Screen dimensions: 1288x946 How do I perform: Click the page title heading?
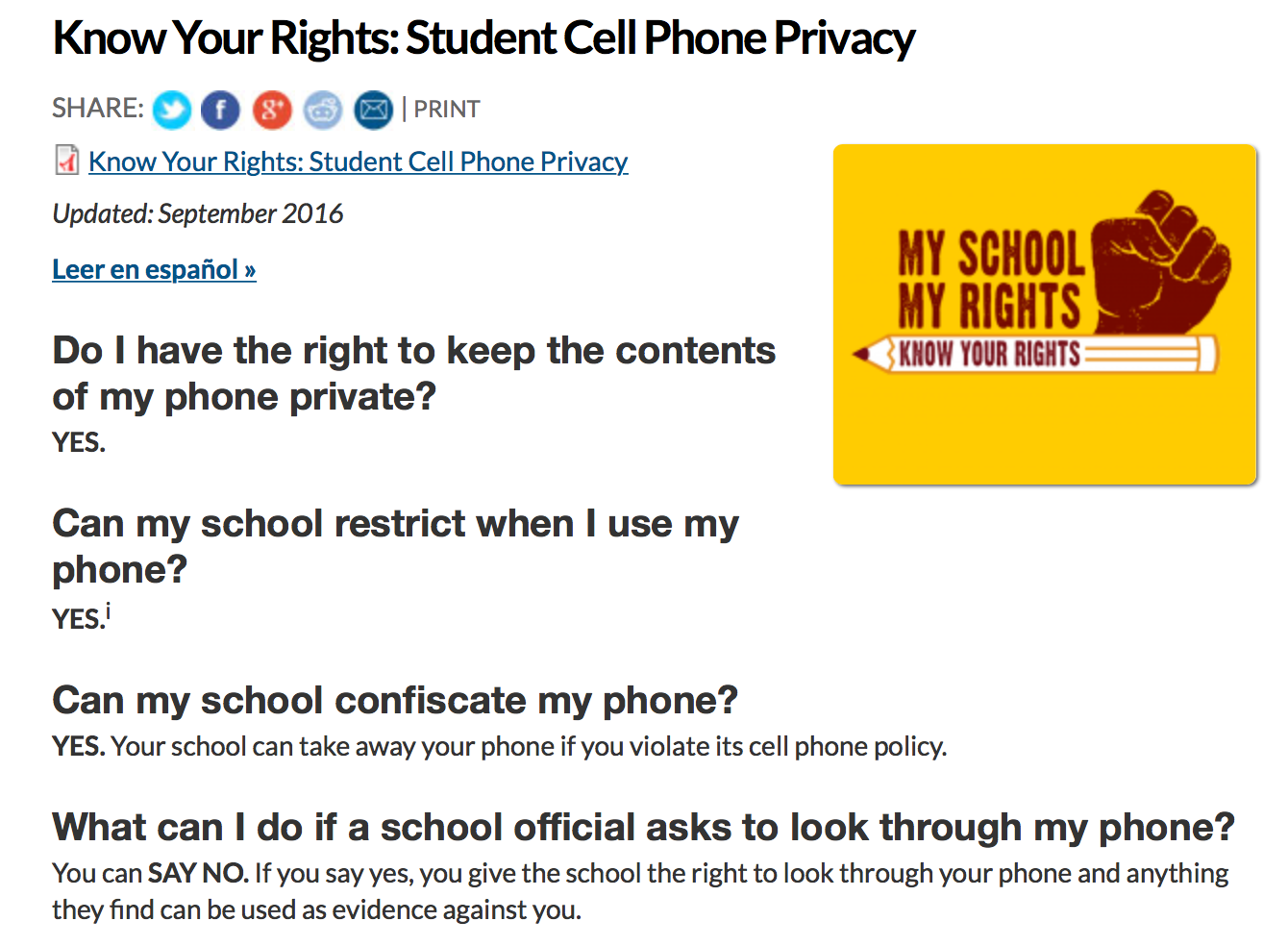click(x=483, y=38)
